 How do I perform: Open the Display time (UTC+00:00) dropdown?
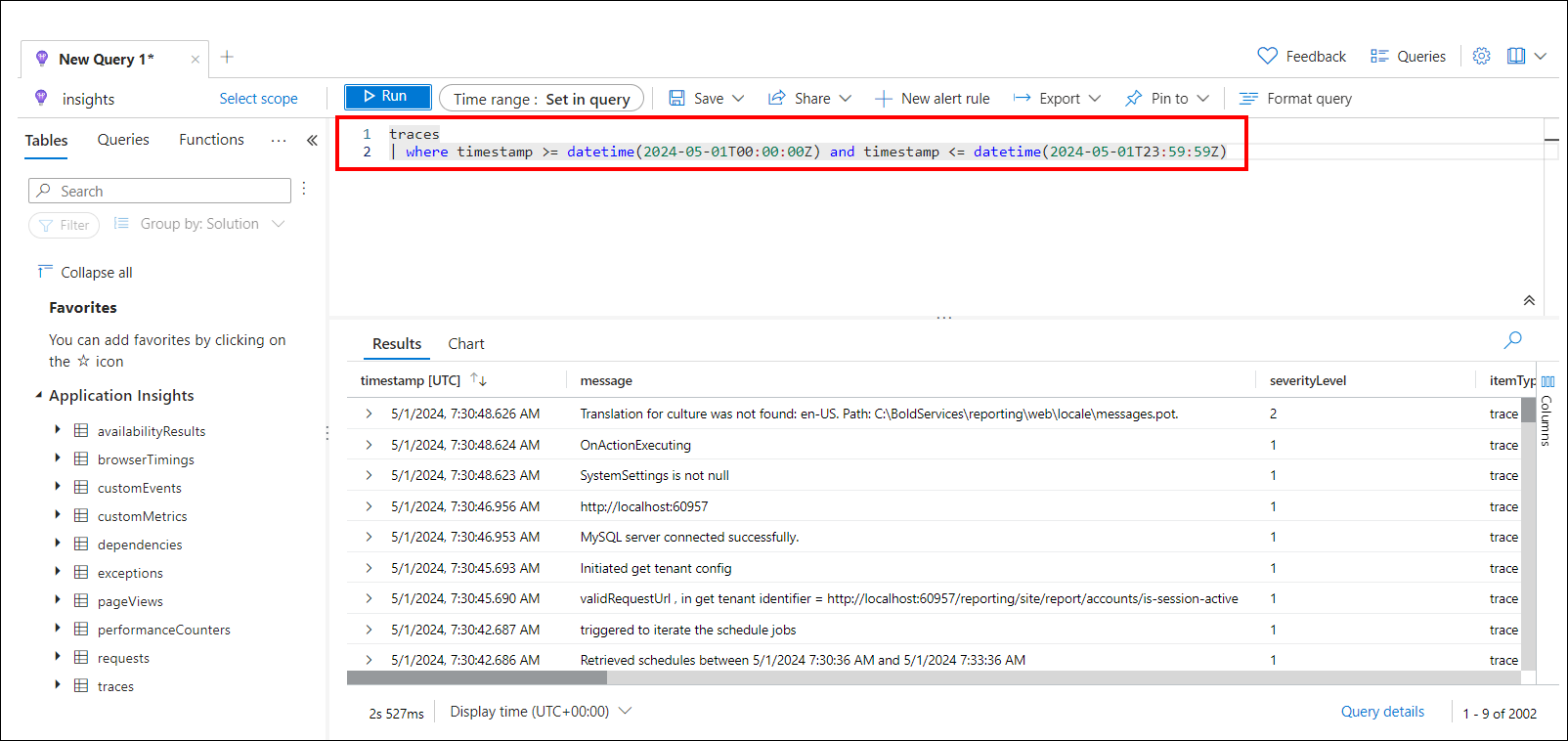[x=541, y=712]
